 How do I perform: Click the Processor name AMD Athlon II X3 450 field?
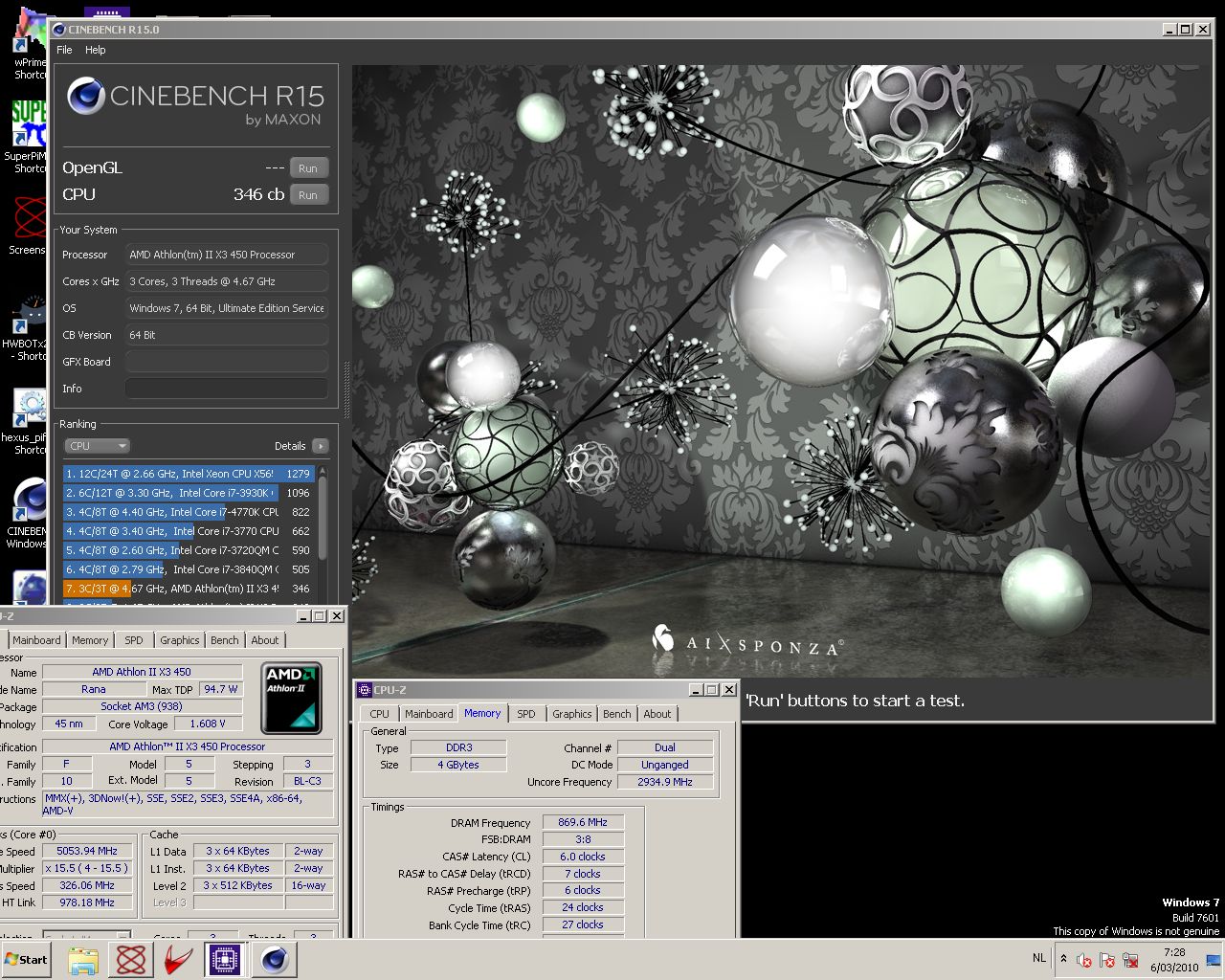pyautogui.click(x=142, y=672)
